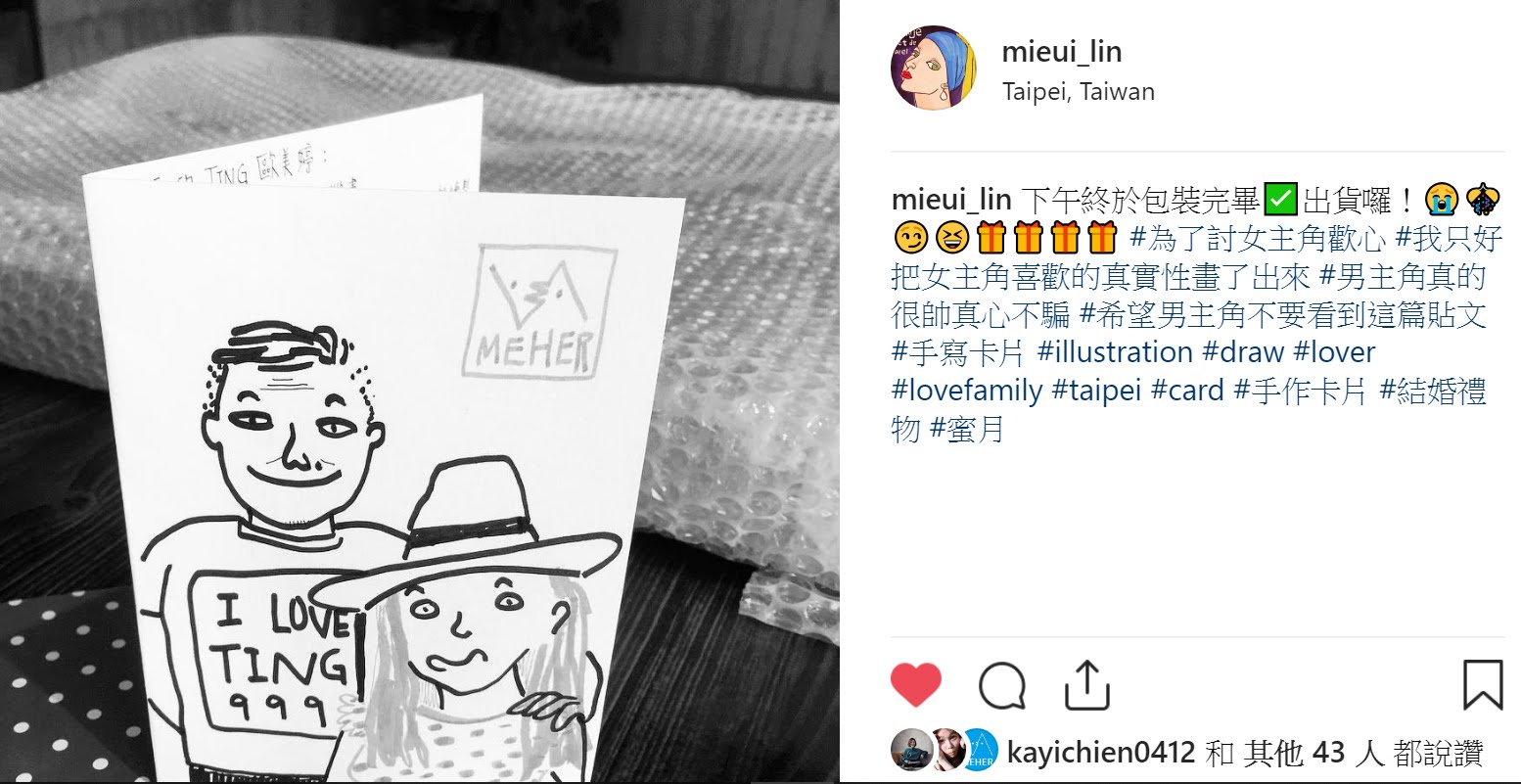Toggle the bookmark save icon

point(1483,684)
